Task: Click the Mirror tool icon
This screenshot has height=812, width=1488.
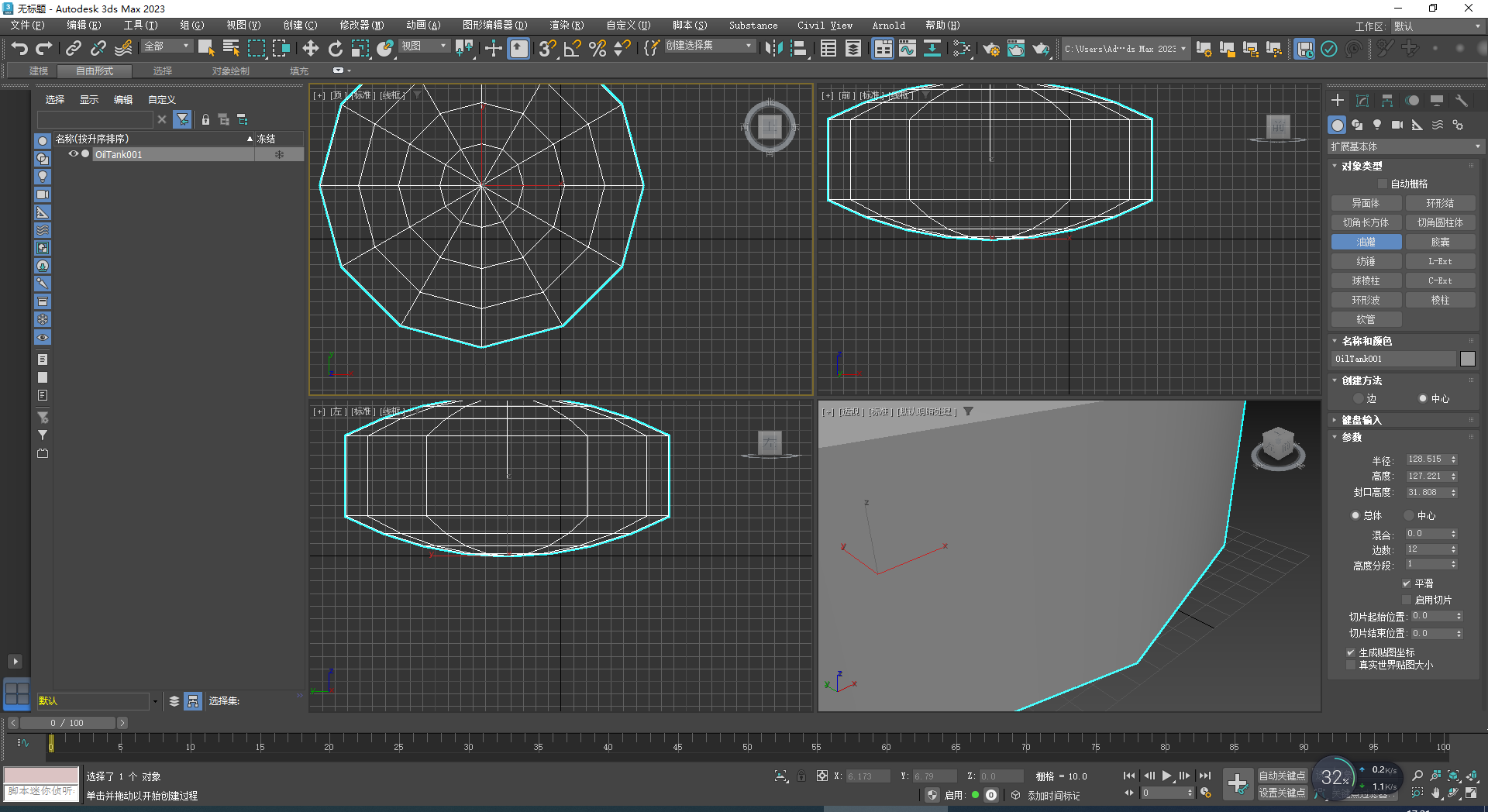Action: click(773, 49)
